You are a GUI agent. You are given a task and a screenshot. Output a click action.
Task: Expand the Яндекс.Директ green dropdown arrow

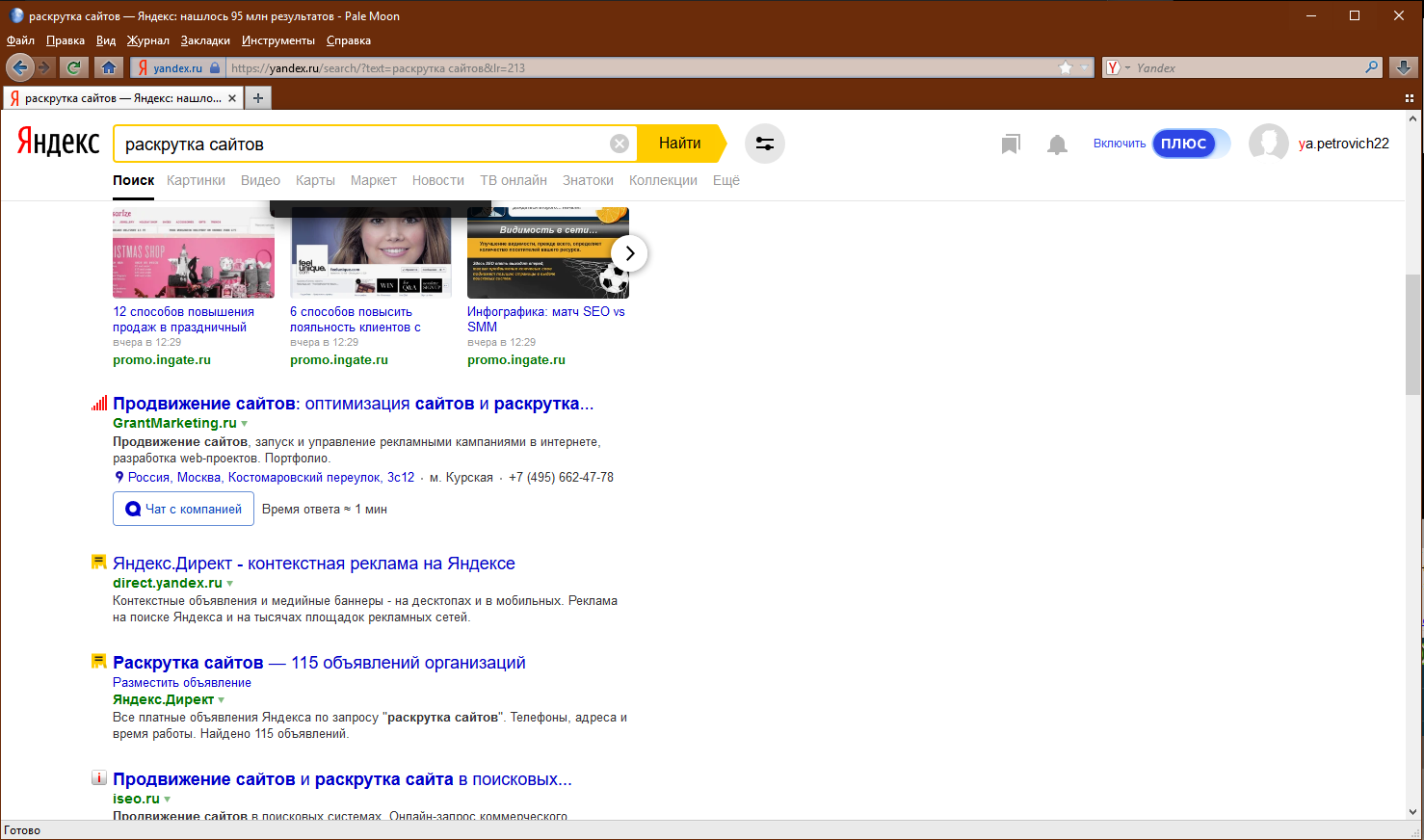coord(222,700)
